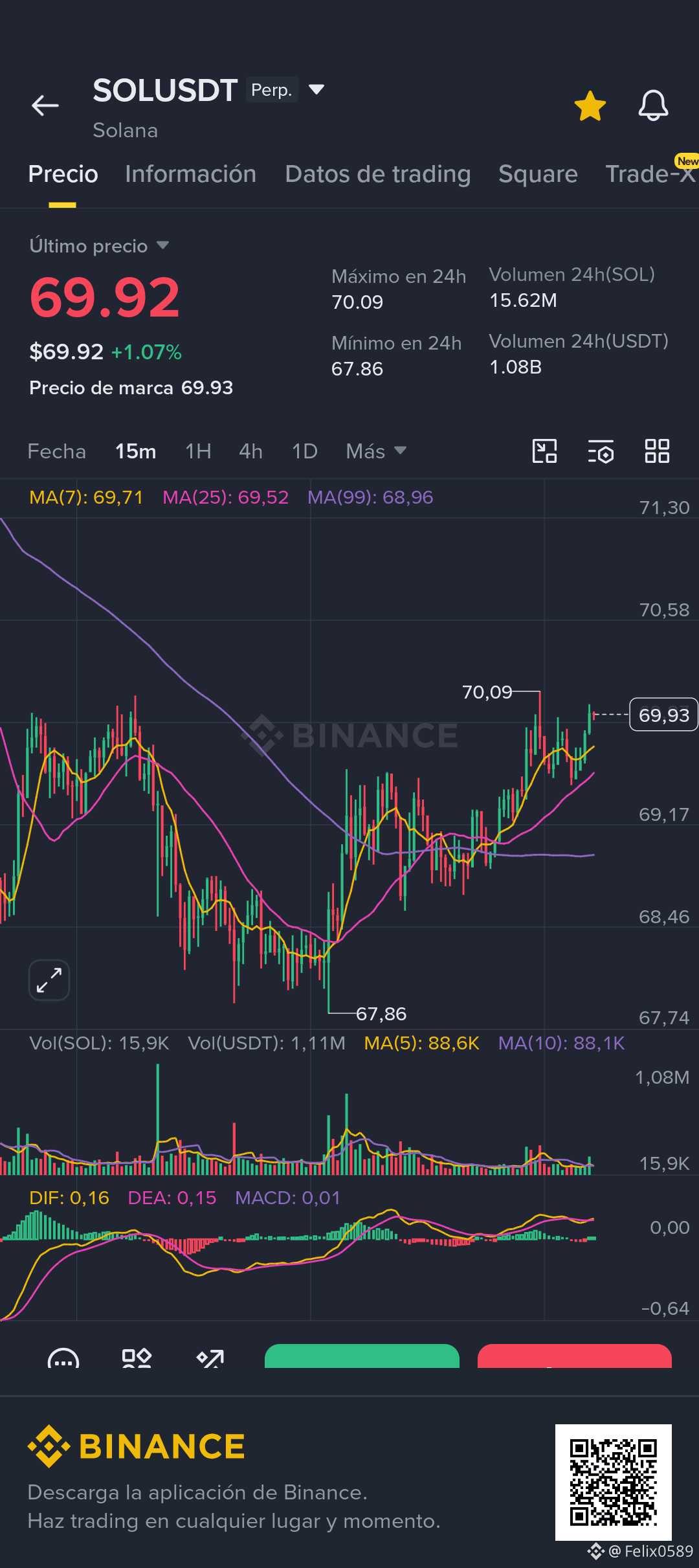Expand the Más timeframe dropdown

click(x=376, y=451)
